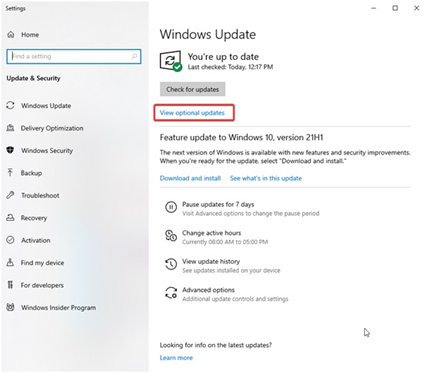This screenshot has height=373, width=427.
Task: Click the Recovery icon
Action: tap(10, 218)
